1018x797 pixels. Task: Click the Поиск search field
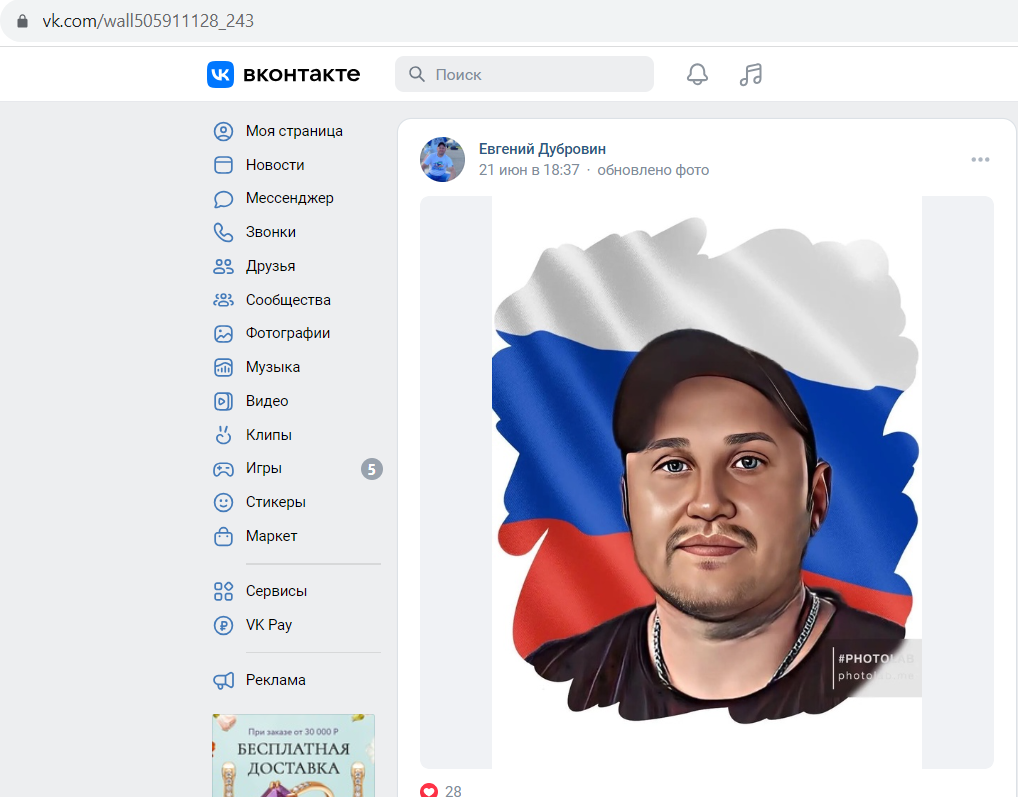click(524, 74)
